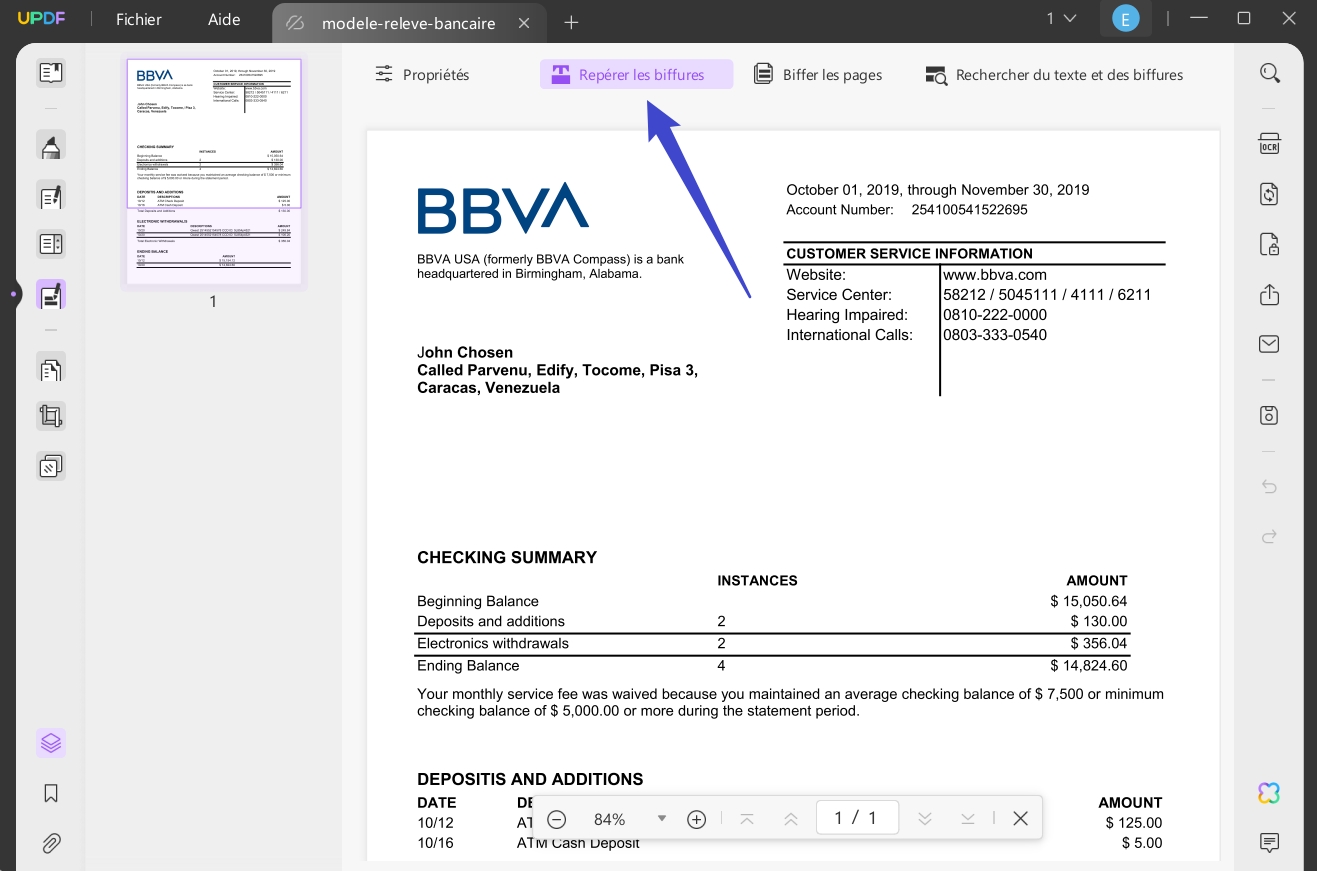
Task: Select the modele-releve-bancaire tab
Action: [408, 23]
